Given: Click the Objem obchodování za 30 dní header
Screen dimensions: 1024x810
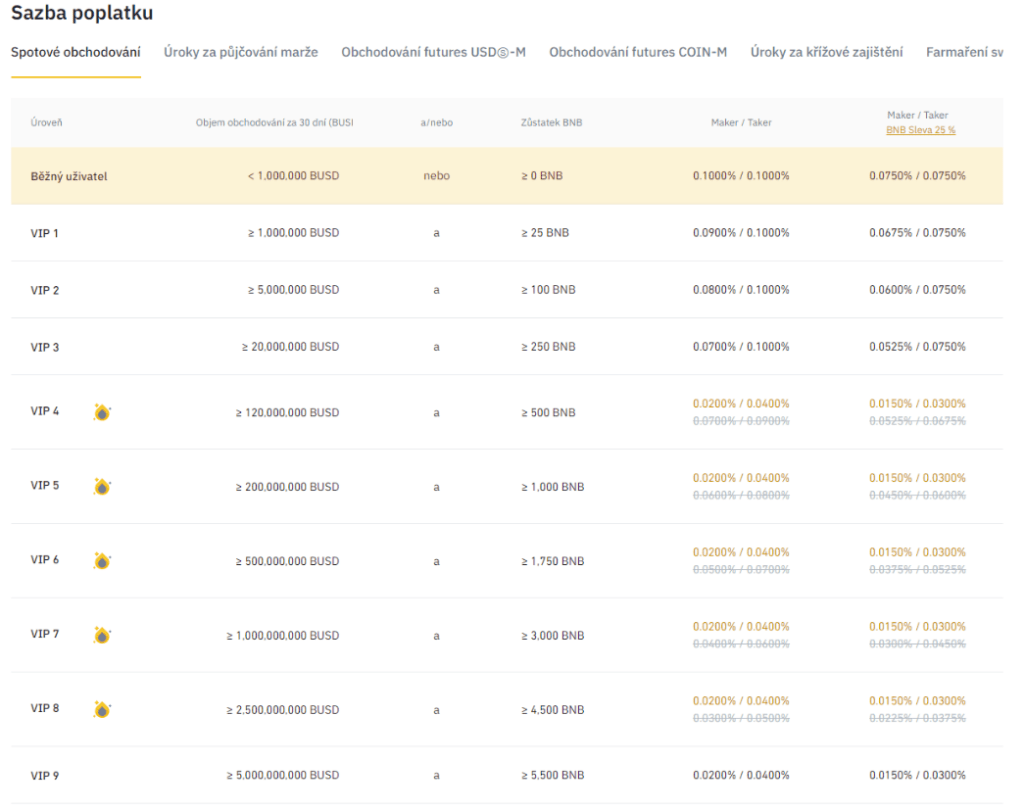Looking at the screenshot, I should (x=274, y=123).
